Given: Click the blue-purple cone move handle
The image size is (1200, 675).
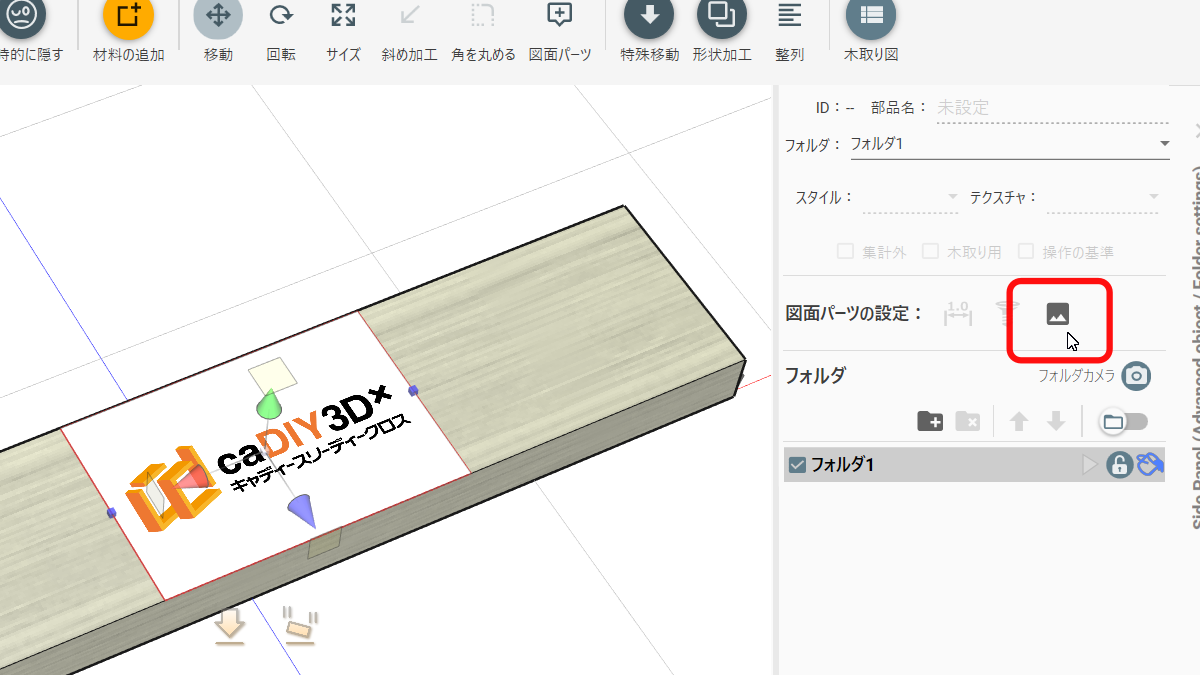Looking at the screenshot, I should click(302, 510).
